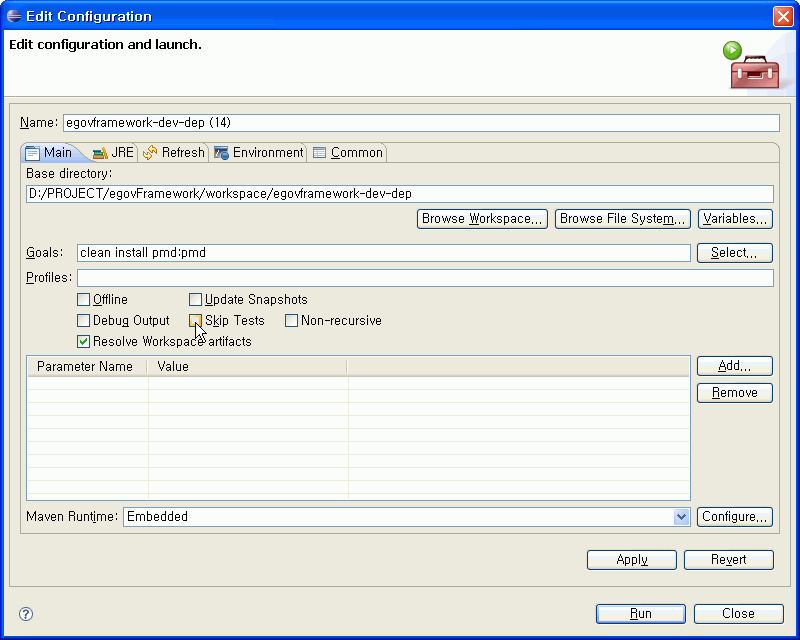Click the help question mark icon
800x640 pixels.
click(x=27, y=614)
